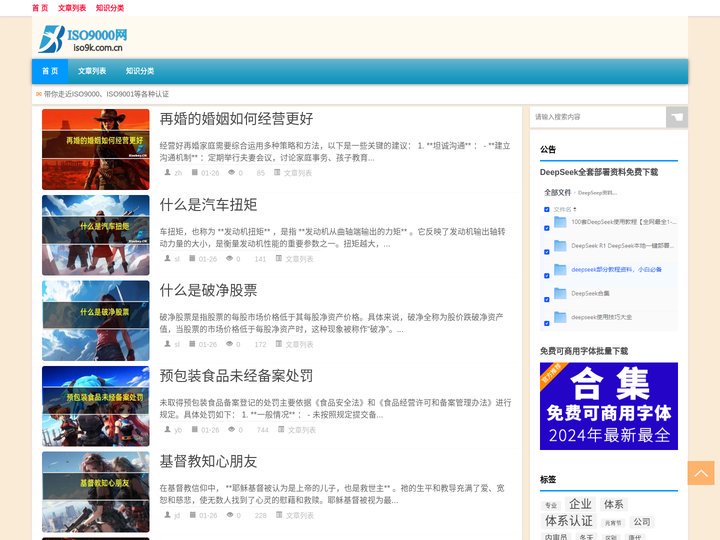Viewport: 720px width, 540px height.
Task: Click the category icon beside 文章列表 for 预包装食品未经备案处罚
Action: (281, 429)
